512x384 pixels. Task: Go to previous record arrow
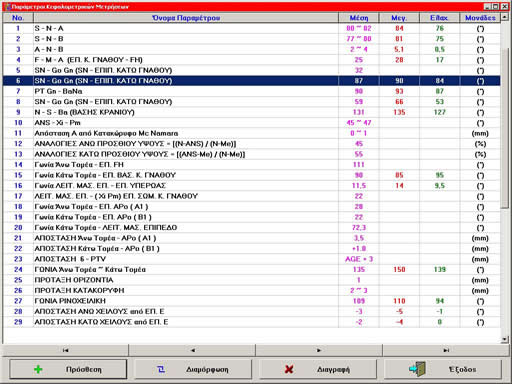tap(192, 350)
